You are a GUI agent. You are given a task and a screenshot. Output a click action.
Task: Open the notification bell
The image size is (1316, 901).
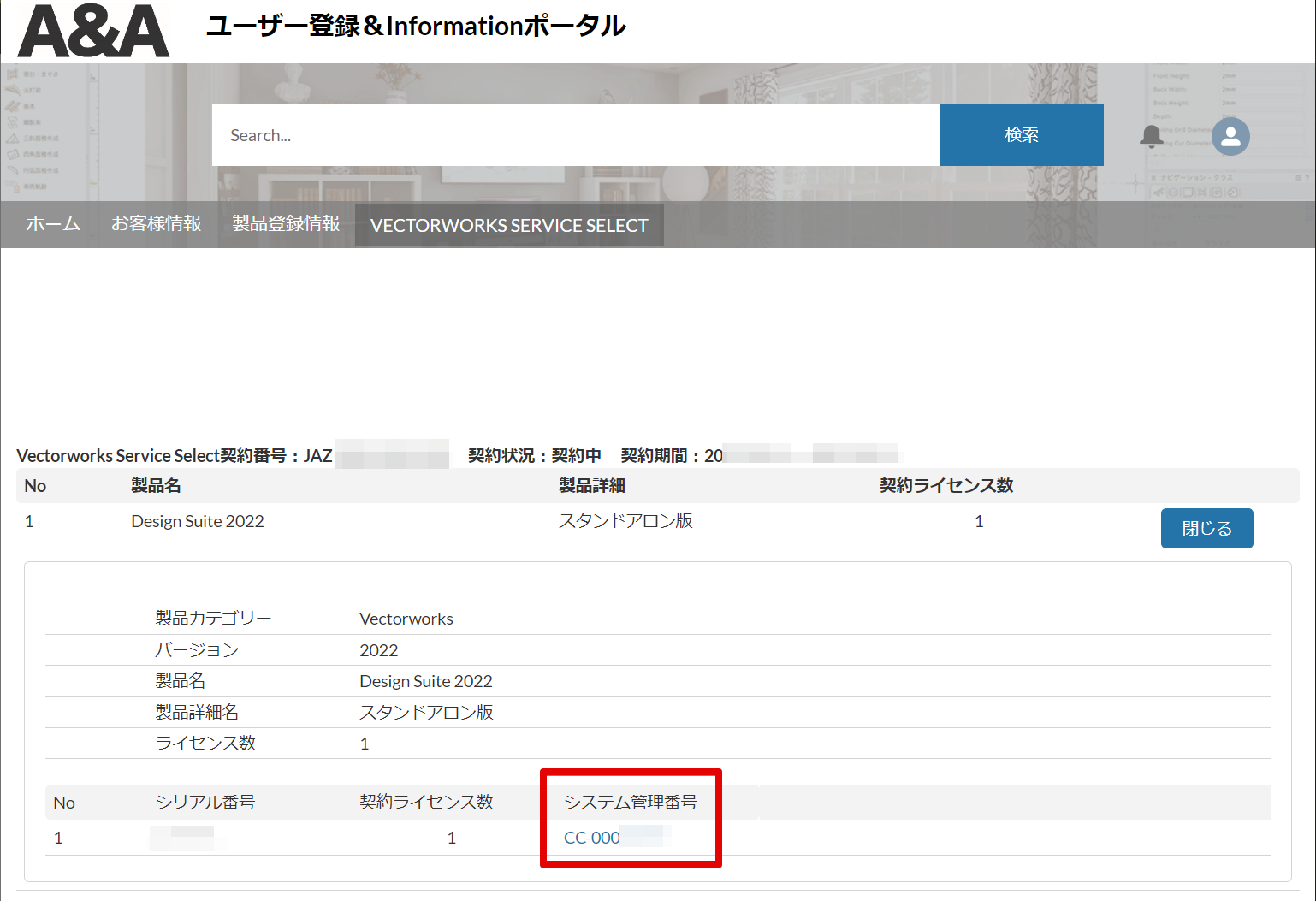(x=1152, y=136)
